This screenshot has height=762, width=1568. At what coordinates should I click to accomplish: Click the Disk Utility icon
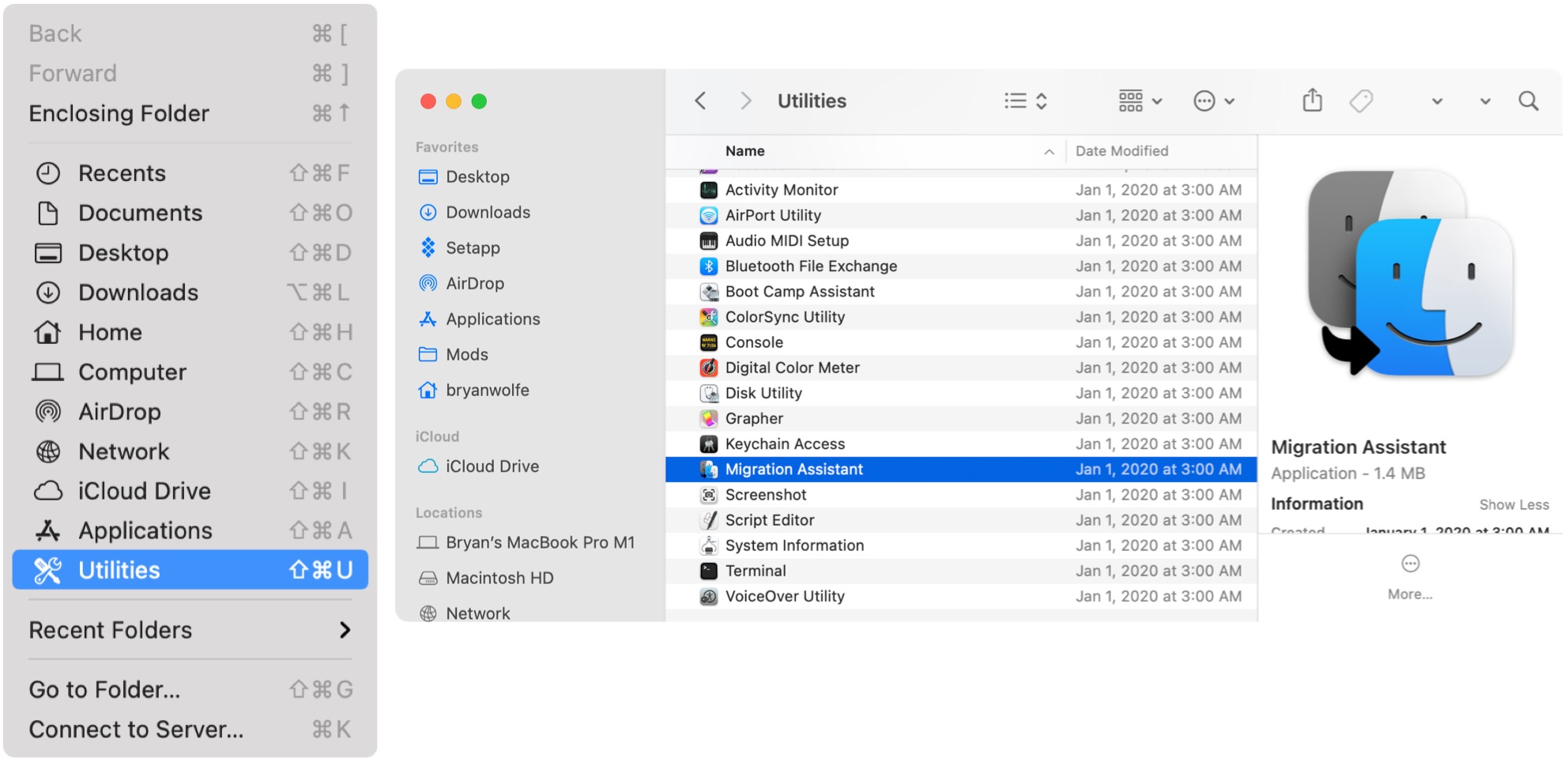click(709, 393)
